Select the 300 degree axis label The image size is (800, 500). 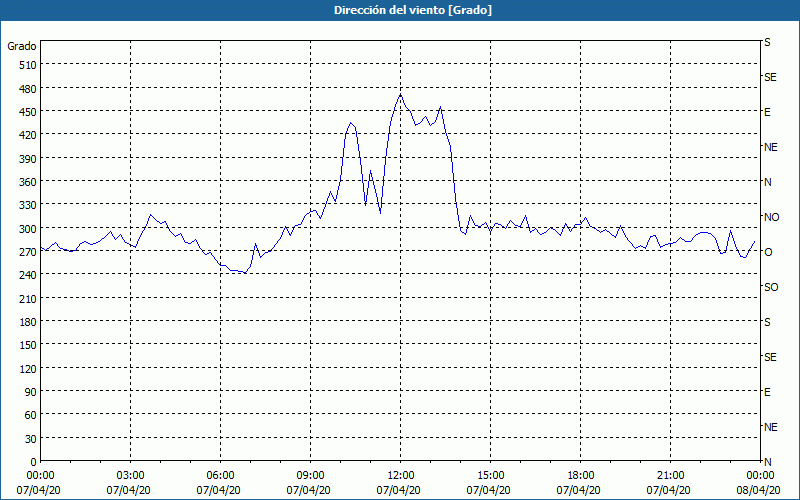[x=28, y=229]
